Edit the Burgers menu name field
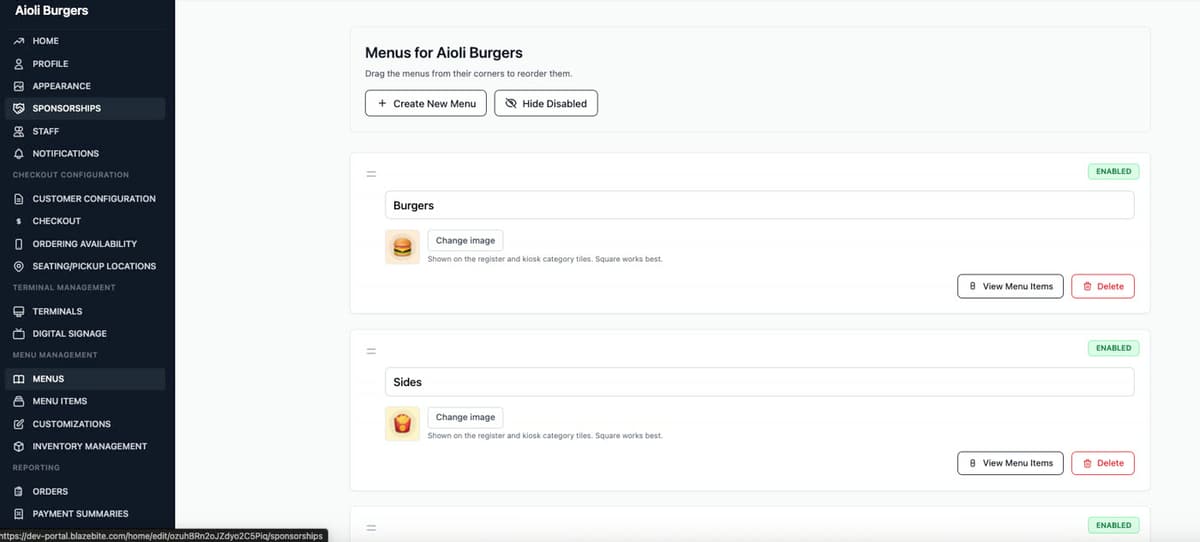This screenshot has width=1200, height=542. [x=759, y=205]
